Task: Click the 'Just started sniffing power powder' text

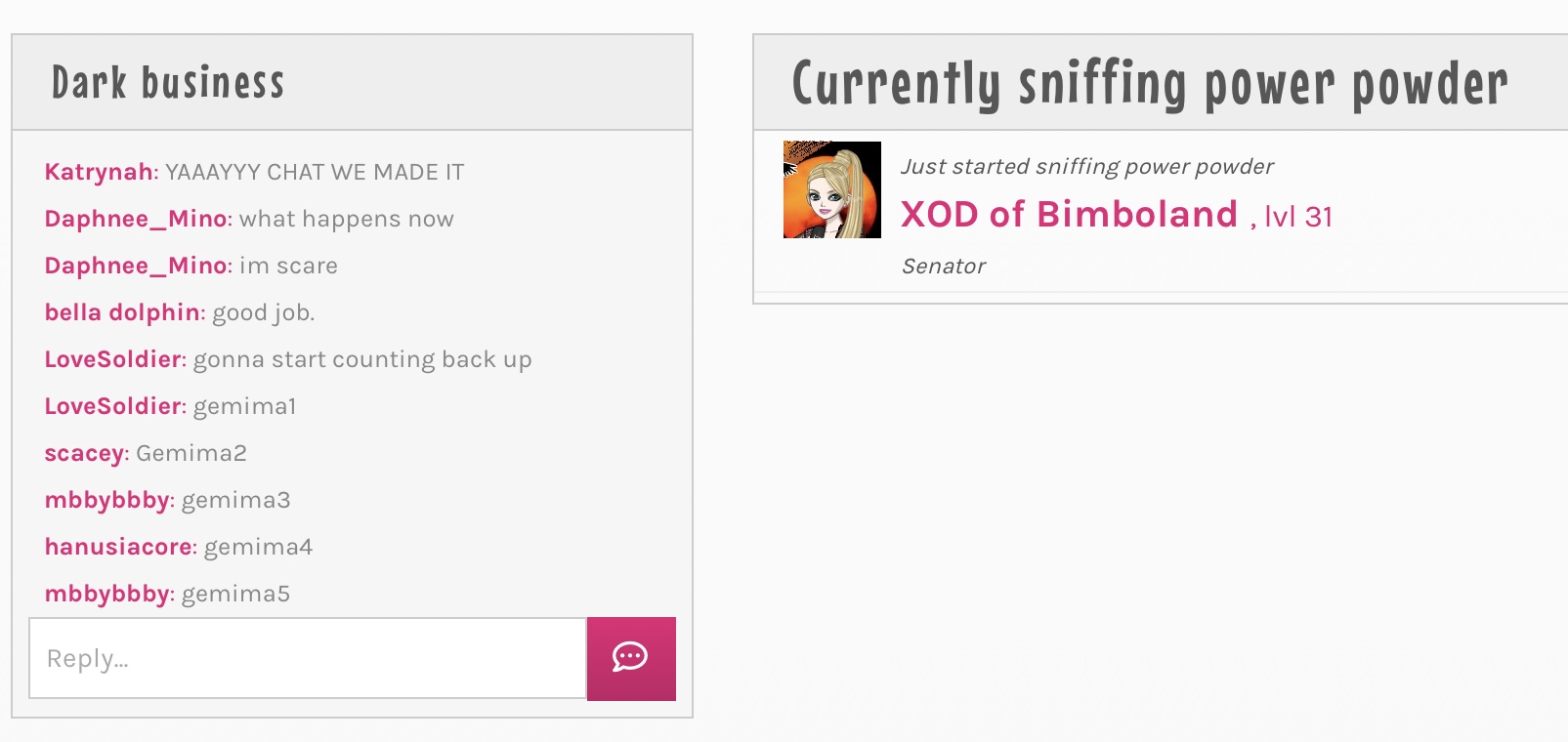Action: [1087, 167]
